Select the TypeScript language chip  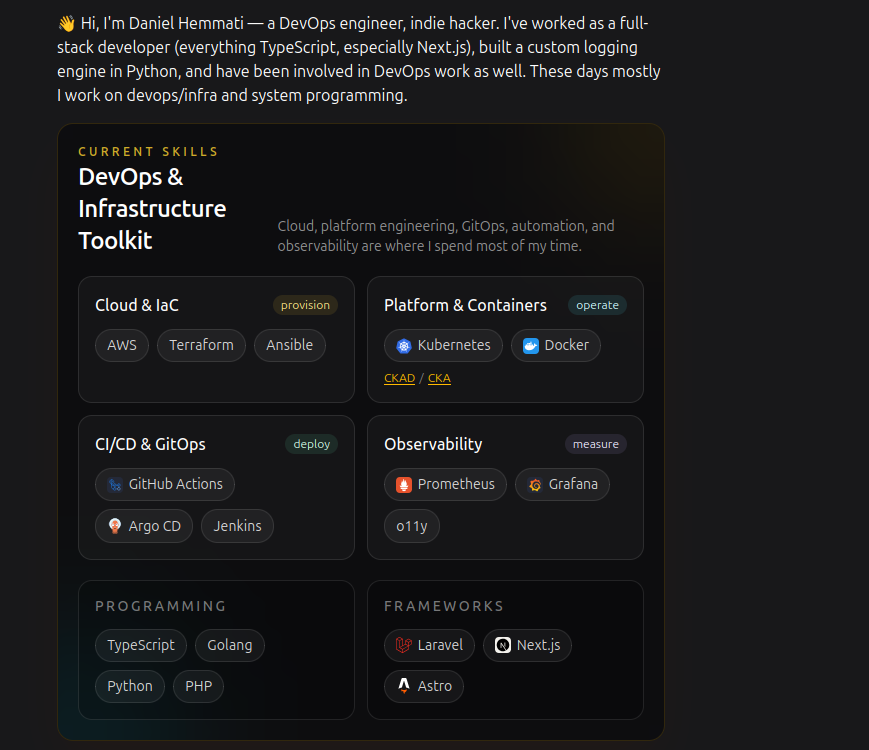(141, 645)
